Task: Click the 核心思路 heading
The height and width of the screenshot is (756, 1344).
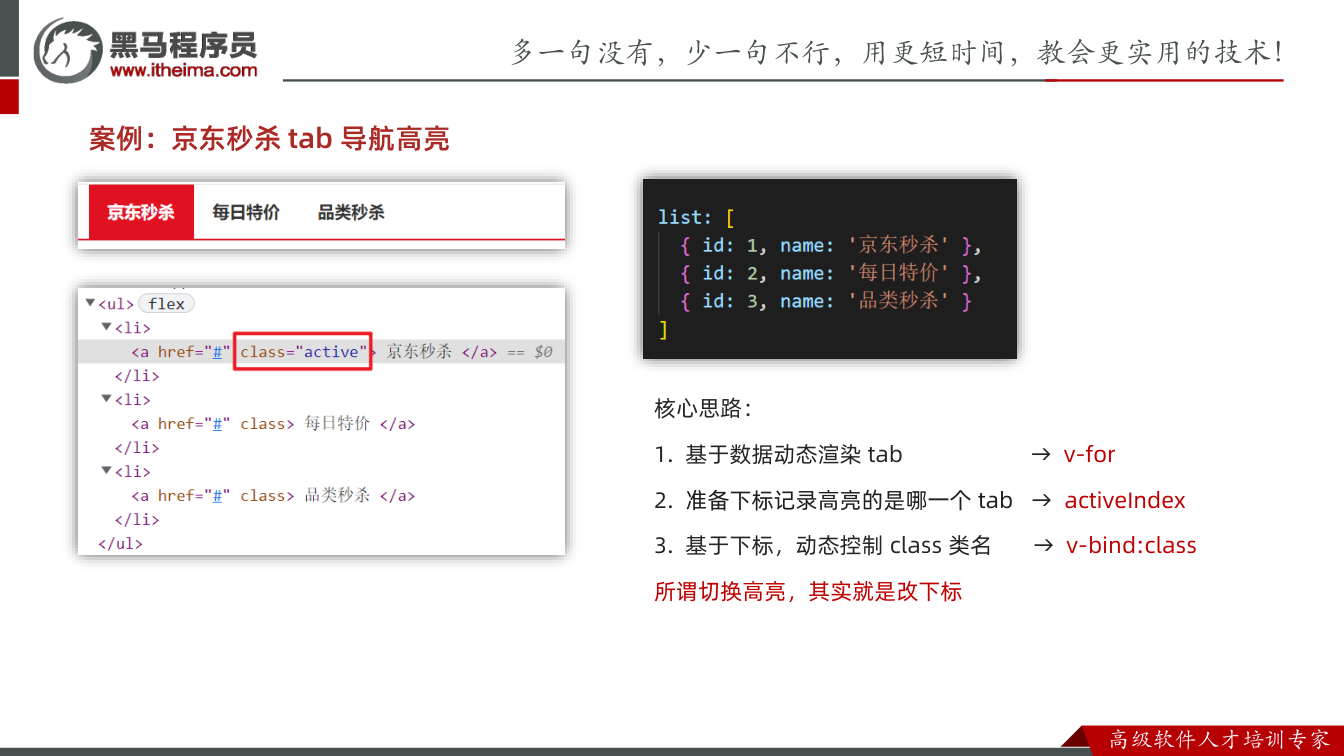Action: click(x=702, y=409)
